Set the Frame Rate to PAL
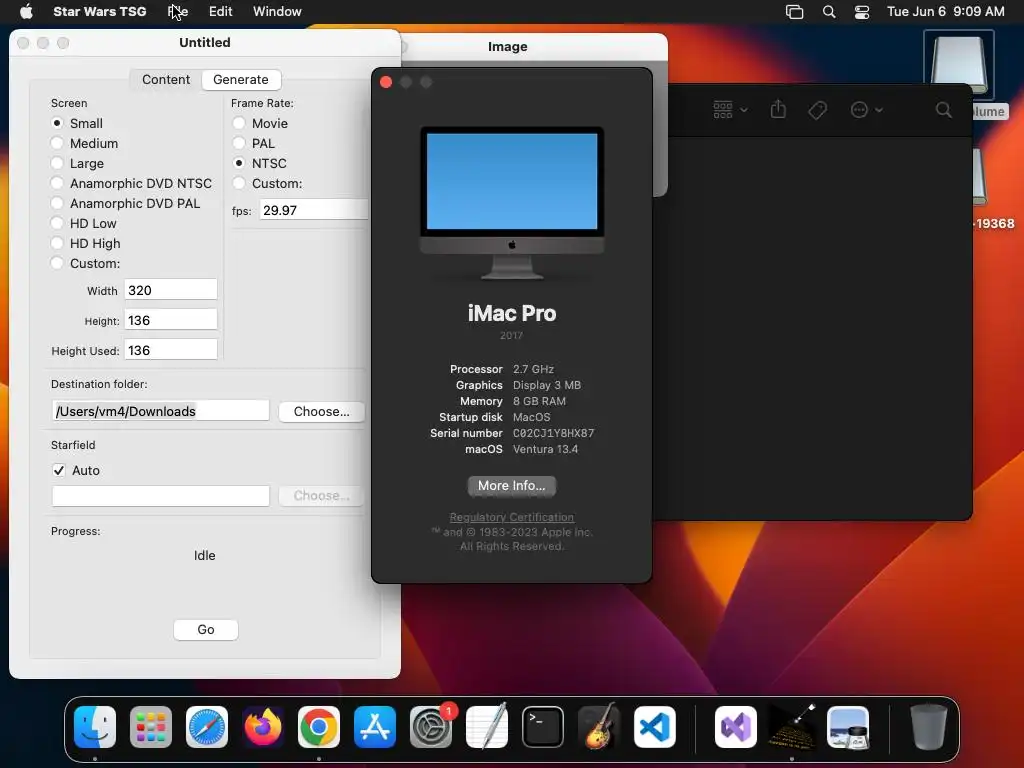Screen dimensions: 1024x768 tap(239, 143)
